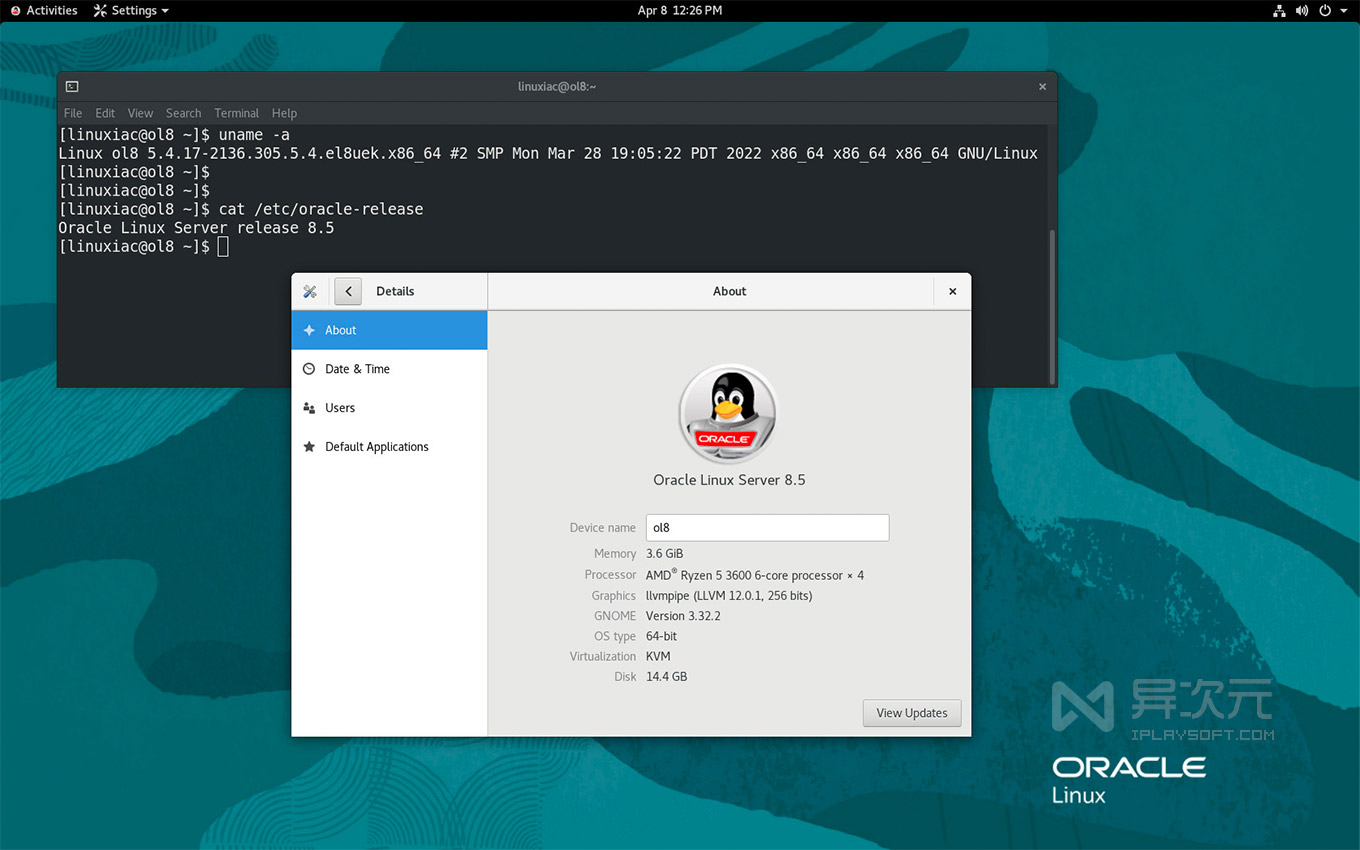Click the View Updates button
1360x850 pixels.
pos(912,713)
